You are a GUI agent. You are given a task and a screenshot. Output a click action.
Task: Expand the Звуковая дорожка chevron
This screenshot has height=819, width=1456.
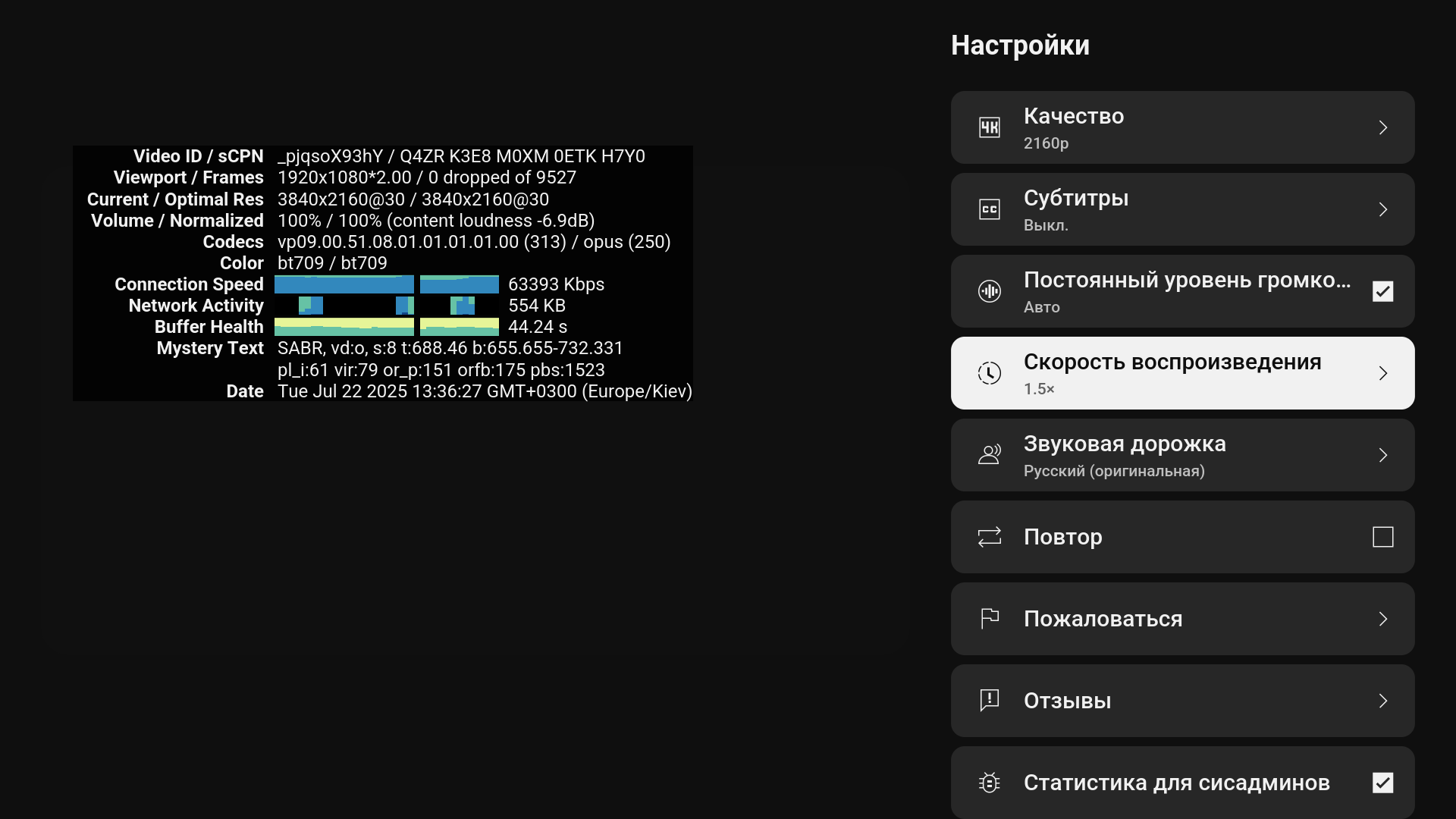[x=1382, y=455]
